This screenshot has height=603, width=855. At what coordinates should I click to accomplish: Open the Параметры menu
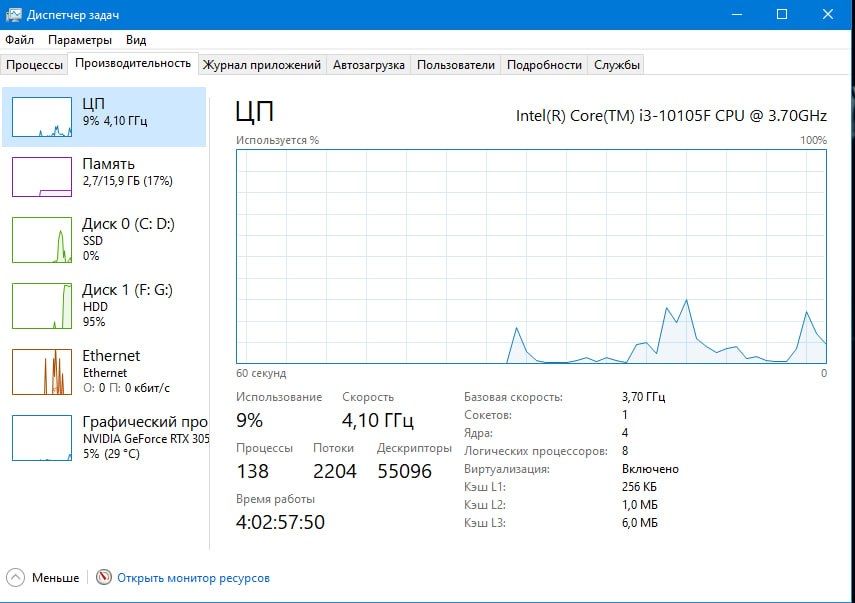click(x=80, y=40)
